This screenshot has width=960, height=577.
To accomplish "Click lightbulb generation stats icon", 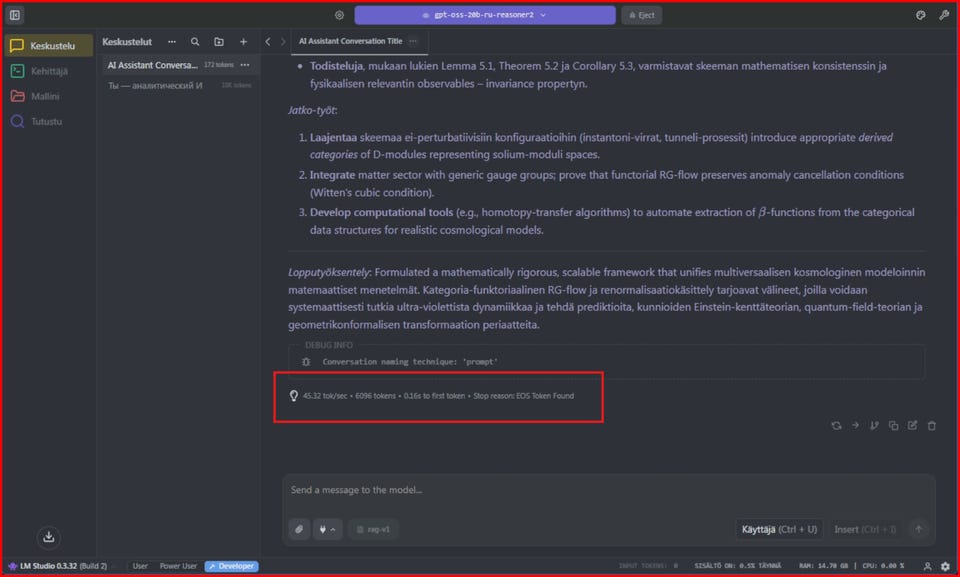I will (x=294, y=396).
